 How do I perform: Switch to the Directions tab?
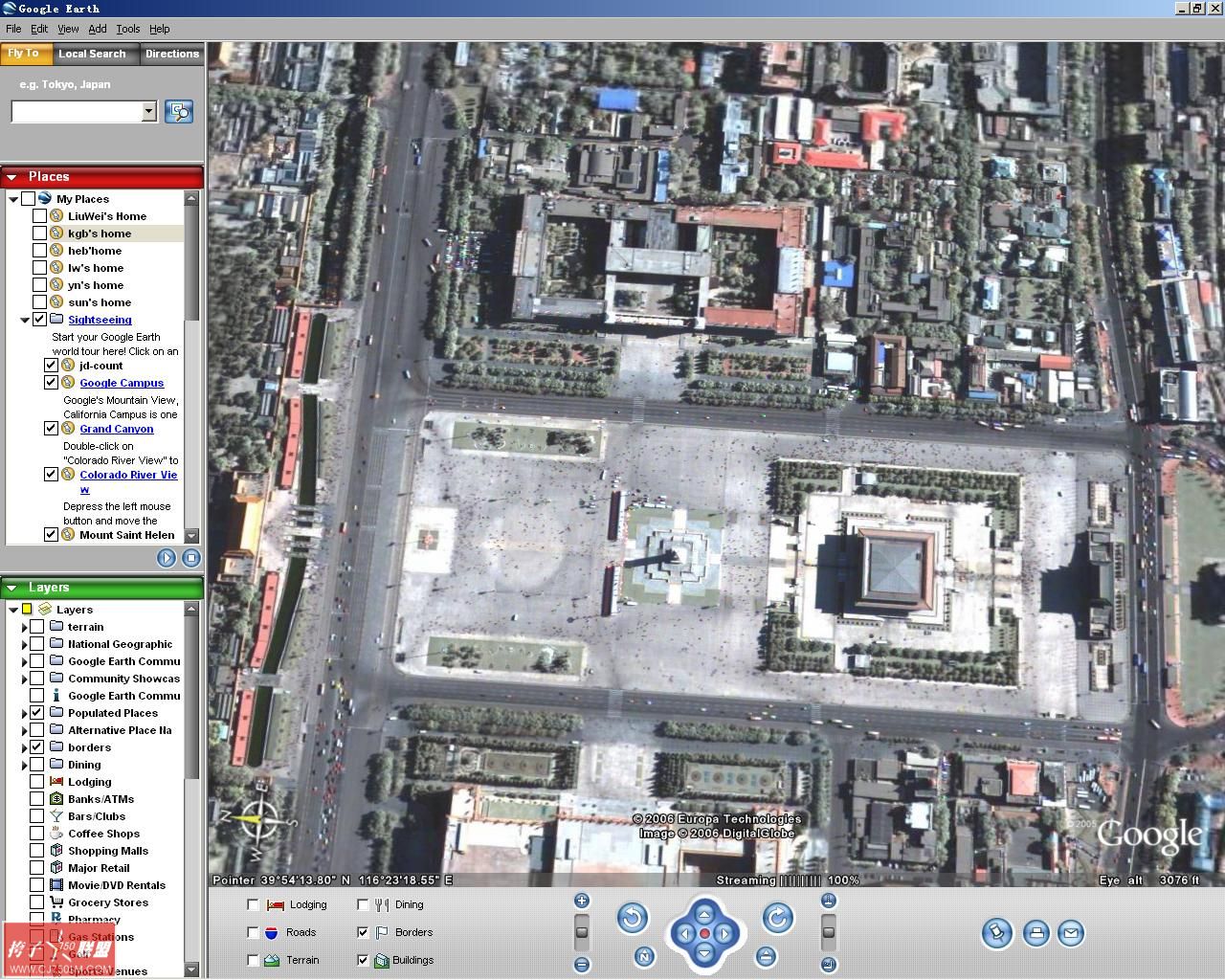pos(172,54)
